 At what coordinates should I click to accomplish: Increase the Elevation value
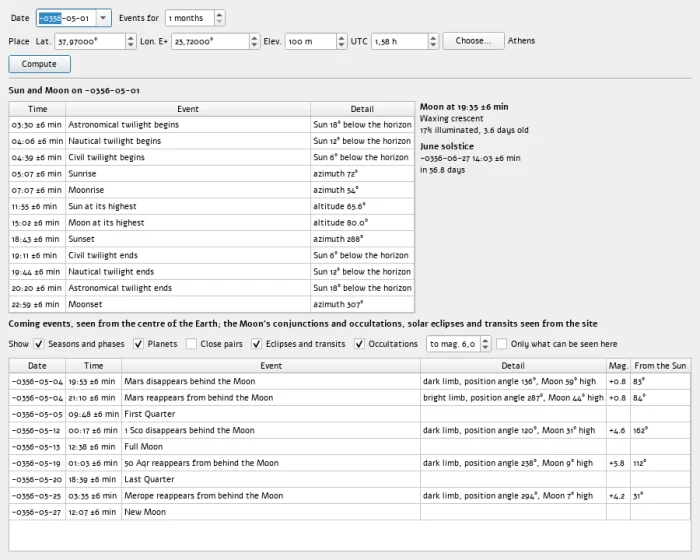(341, 38)
